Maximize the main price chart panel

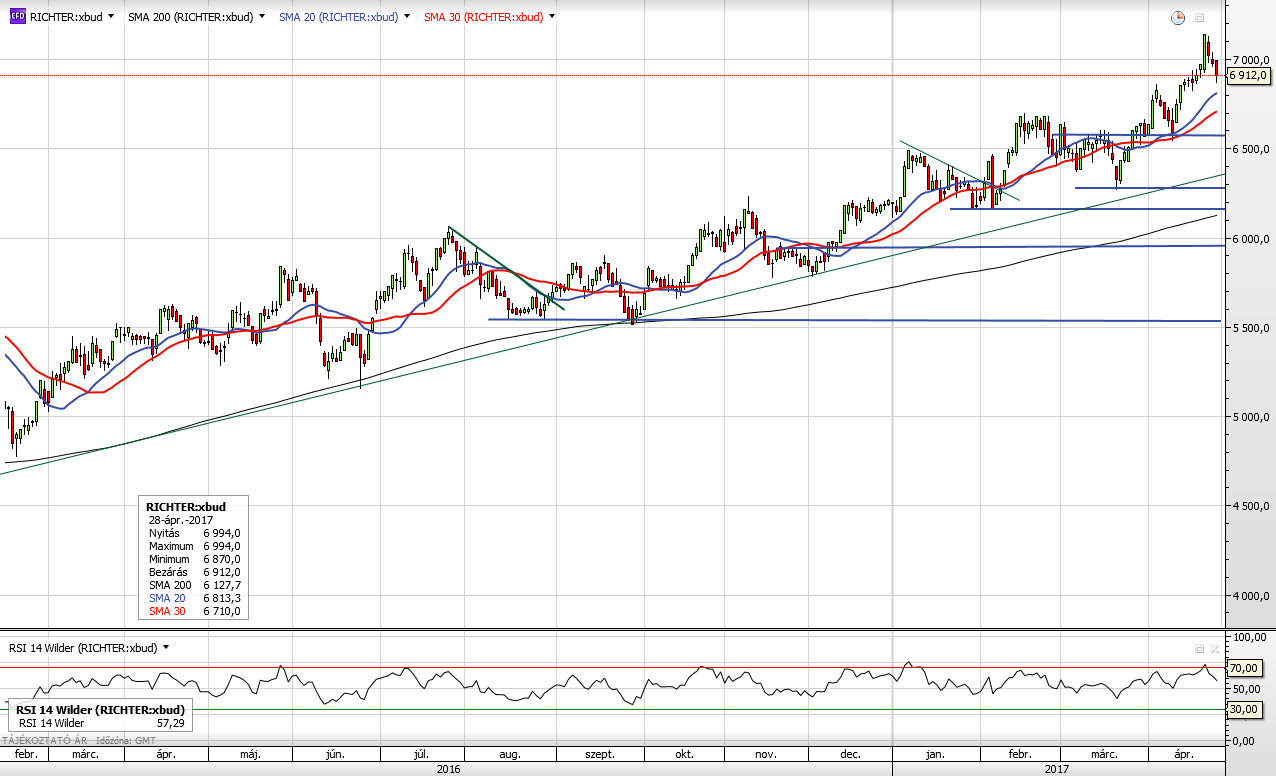[x=1200, y=17]
